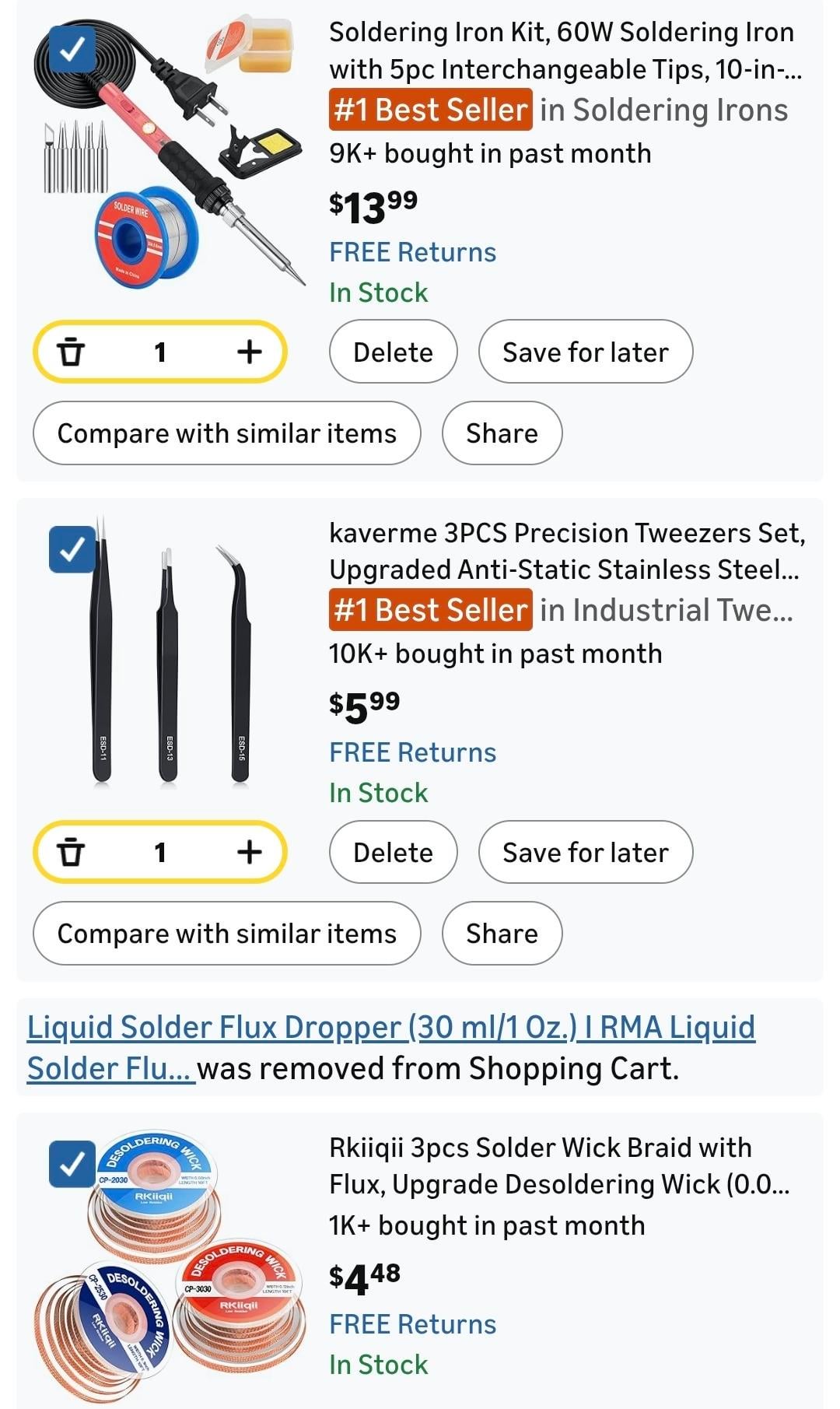This screenshot has width=840, height=1409.
Task: Delete the Precision Tweezers Set from cart
Action: 393,853
